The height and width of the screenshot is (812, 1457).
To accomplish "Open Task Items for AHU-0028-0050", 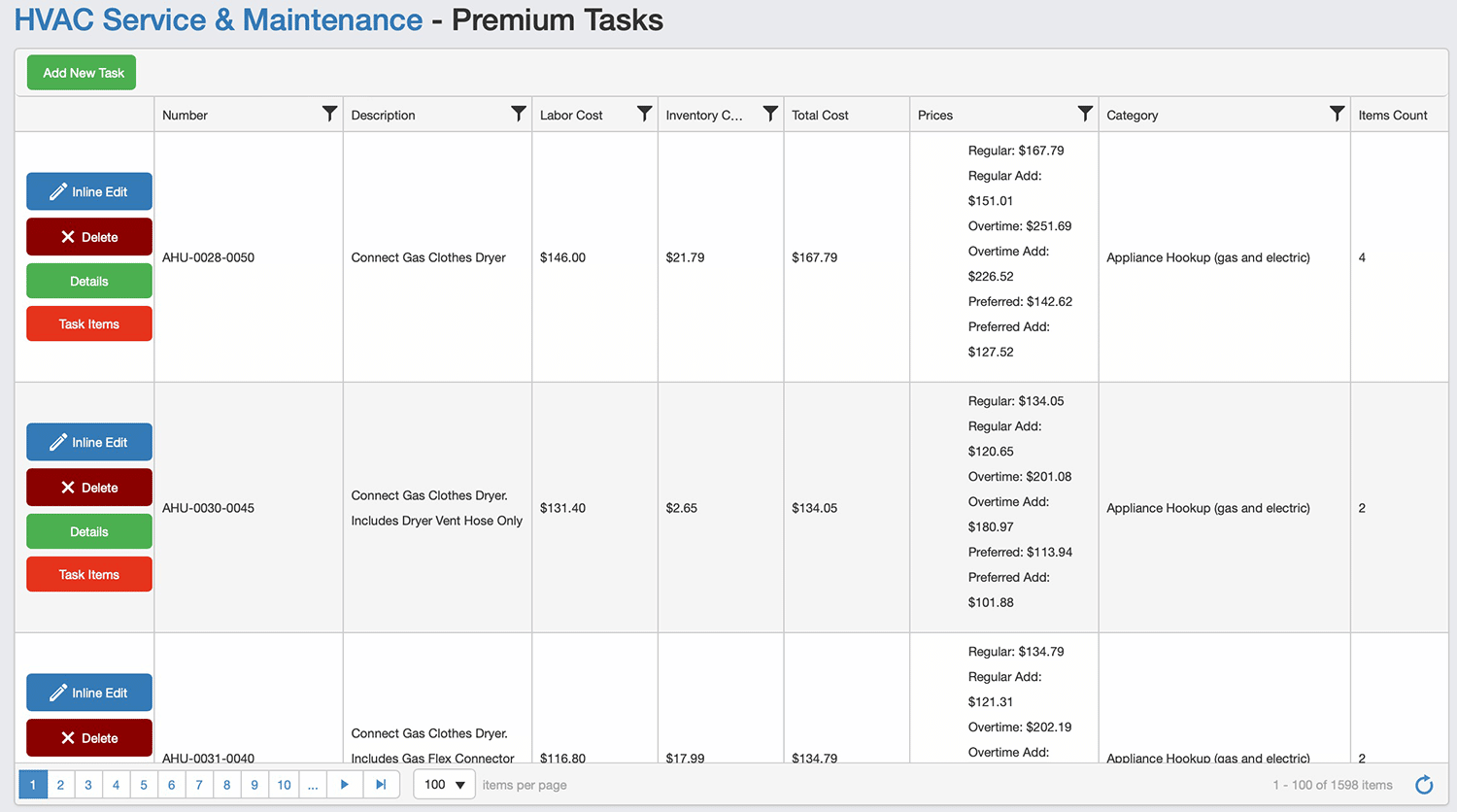I will click(x=89, y=323).
